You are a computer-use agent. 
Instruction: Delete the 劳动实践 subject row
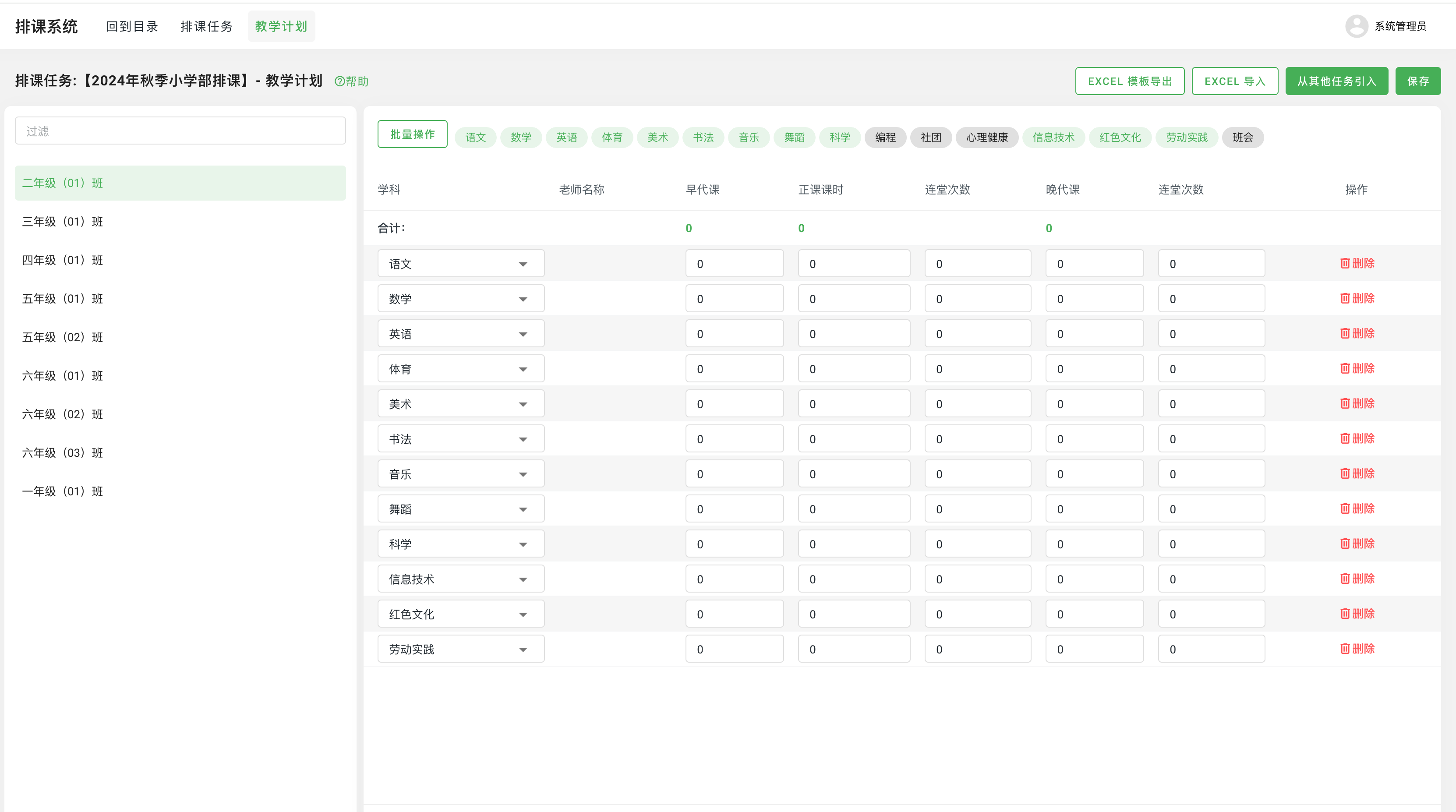point(1357,649)
